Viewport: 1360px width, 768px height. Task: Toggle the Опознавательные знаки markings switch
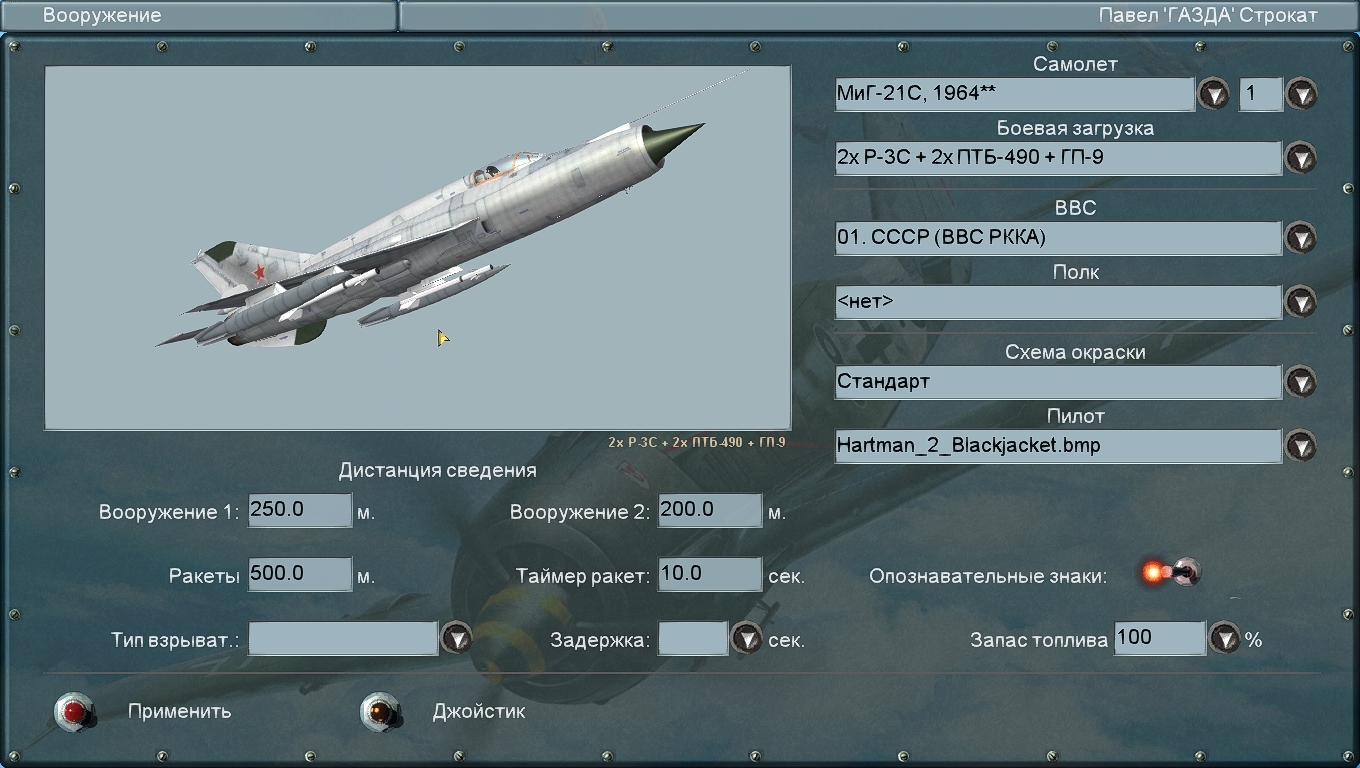[1171, 573]
